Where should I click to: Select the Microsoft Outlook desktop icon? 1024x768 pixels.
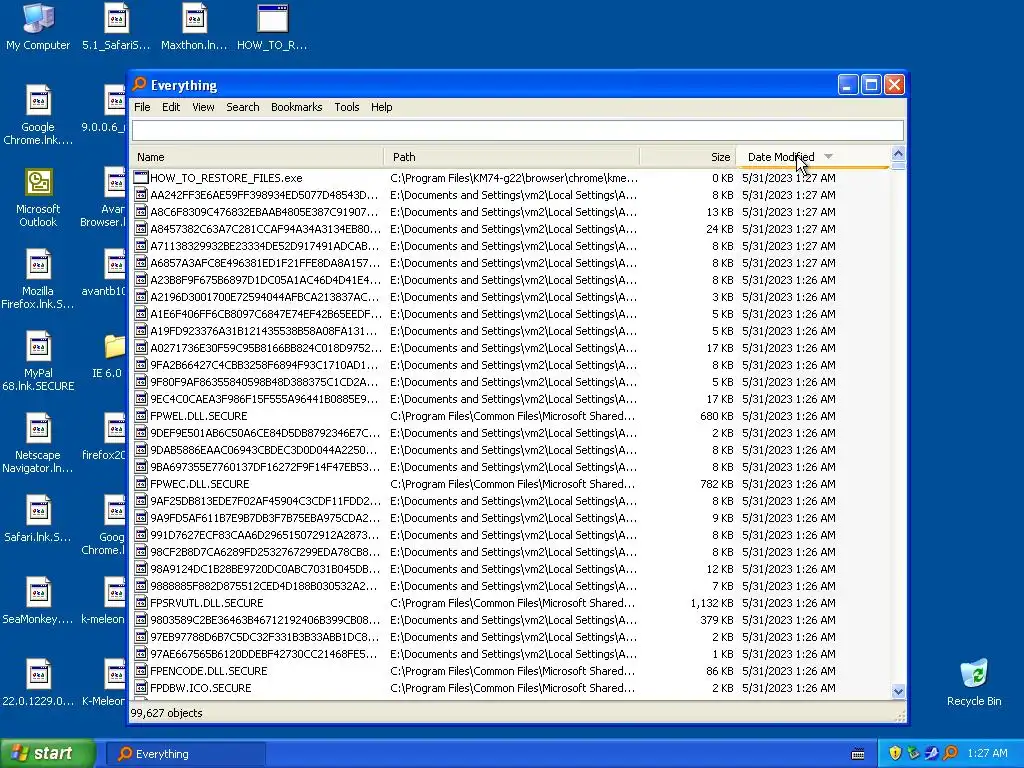coord(38,197)
